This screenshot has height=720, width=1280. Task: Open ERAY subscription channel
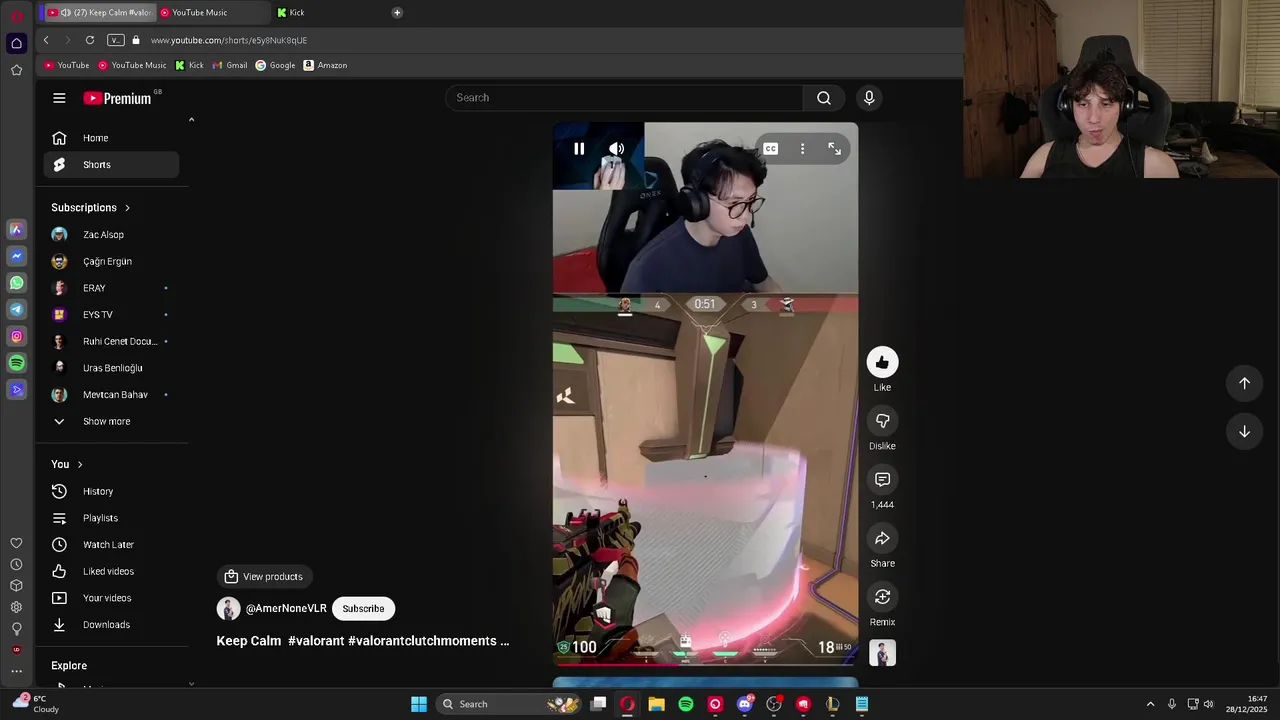[111, 288]
